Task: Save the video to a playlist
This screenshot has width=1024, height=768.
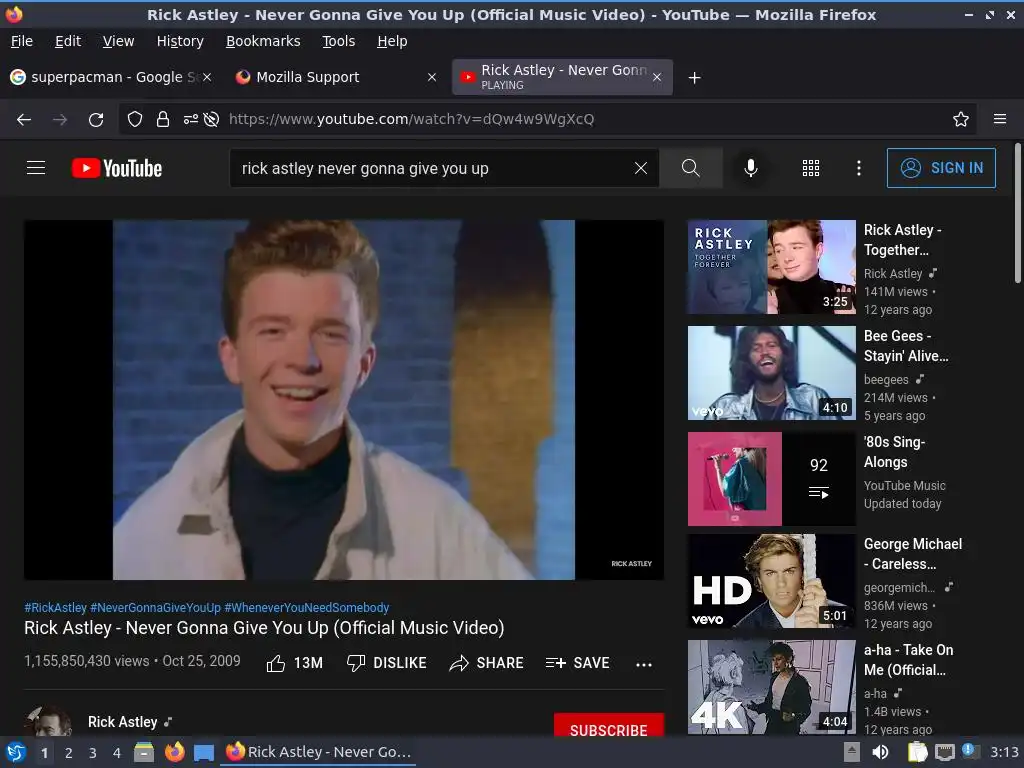Action: click(578, 663)
